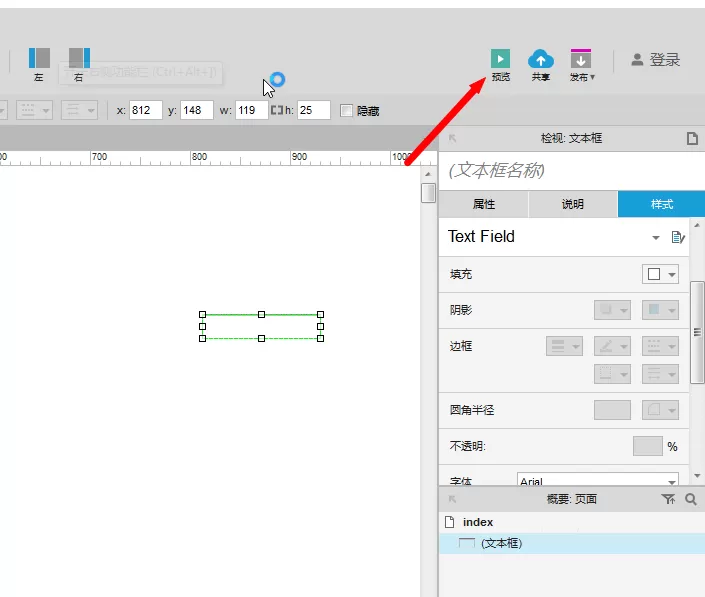Click the edit style icon beside Text Field
The width and height of the screenshot is (705, 597).
tap(678, 237)
